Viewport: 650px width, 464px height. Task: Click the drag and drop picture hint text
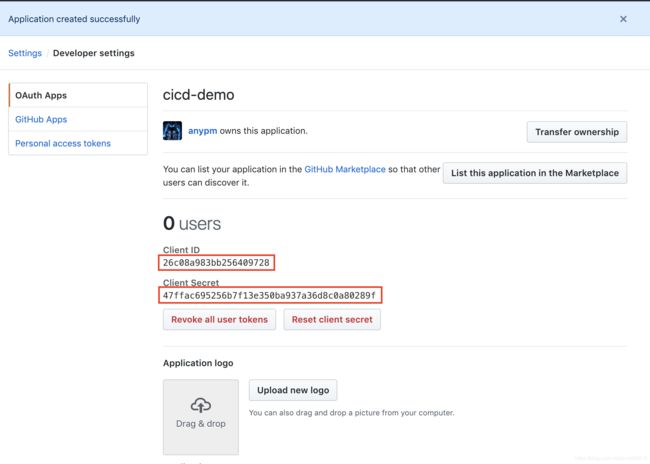(352, 413)
